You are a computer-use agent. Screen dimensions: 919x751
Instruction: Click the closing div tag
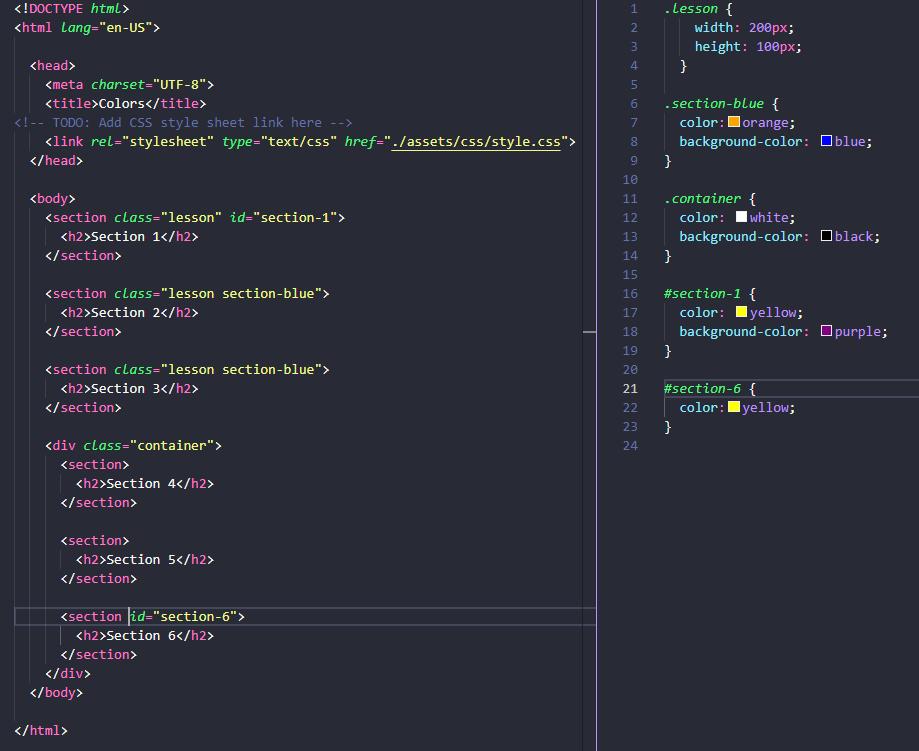68,674
